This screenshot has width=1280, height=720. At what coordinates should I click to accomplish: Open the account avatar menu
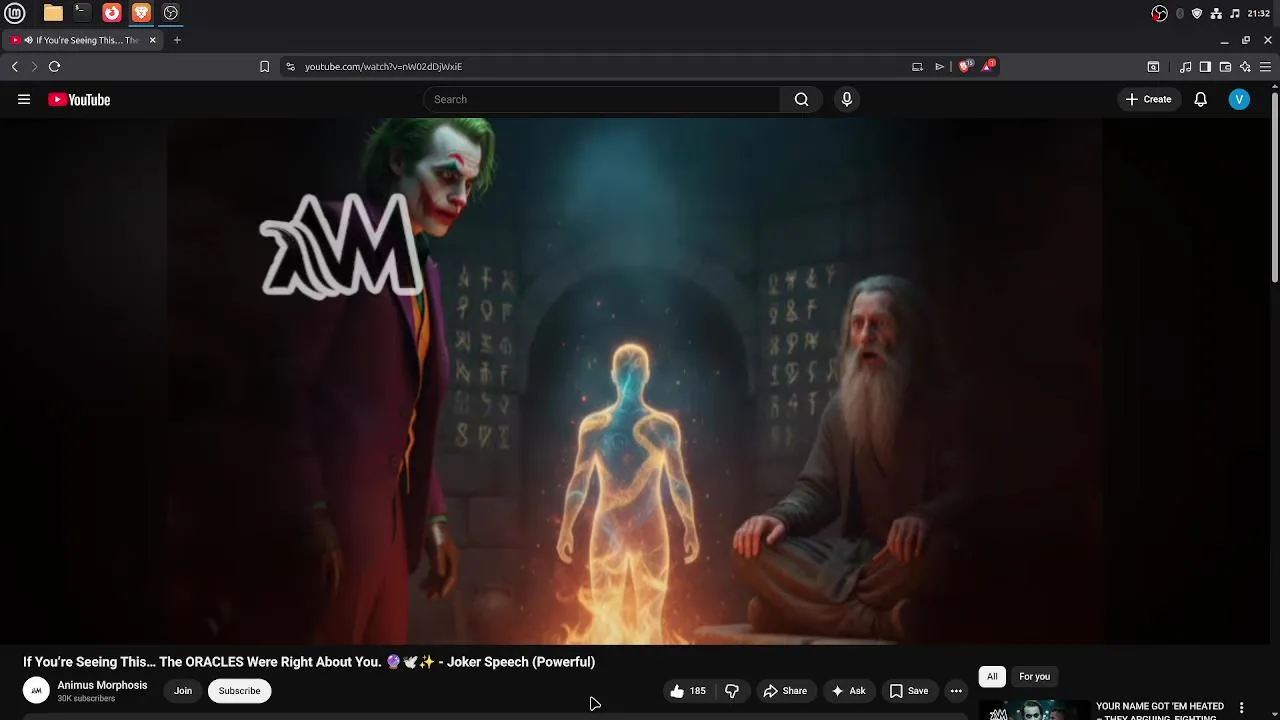1239,99
